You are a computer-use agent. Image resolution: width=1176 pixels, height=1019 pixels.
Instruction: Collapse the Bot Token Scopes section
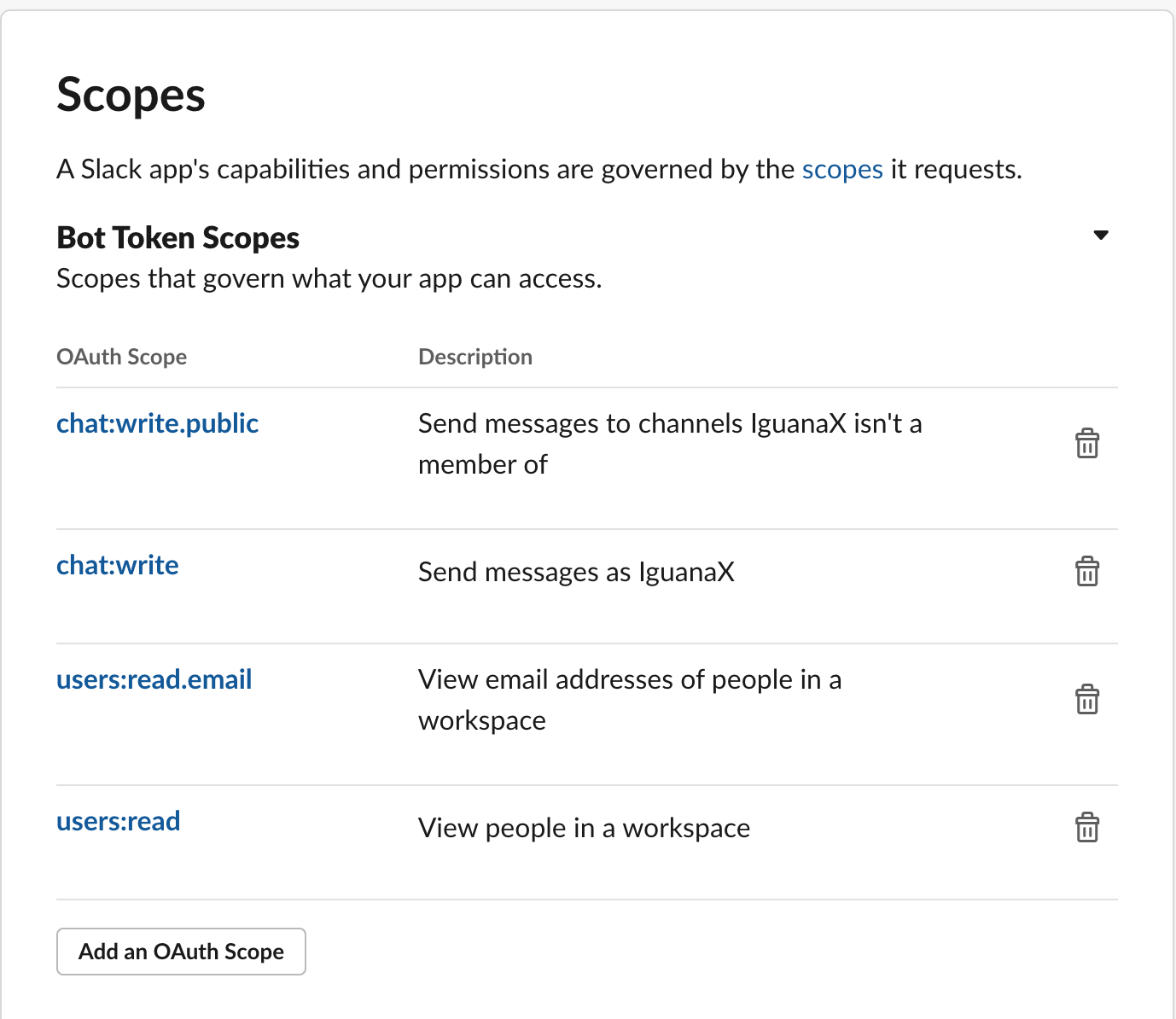(x=1101, y=236)
